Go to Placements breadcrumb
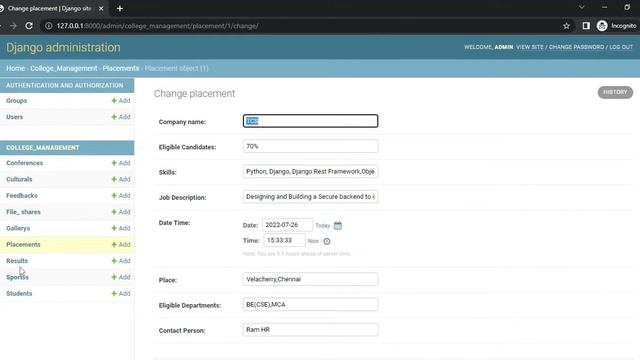The image size is (640, 360). click(121, 68)
